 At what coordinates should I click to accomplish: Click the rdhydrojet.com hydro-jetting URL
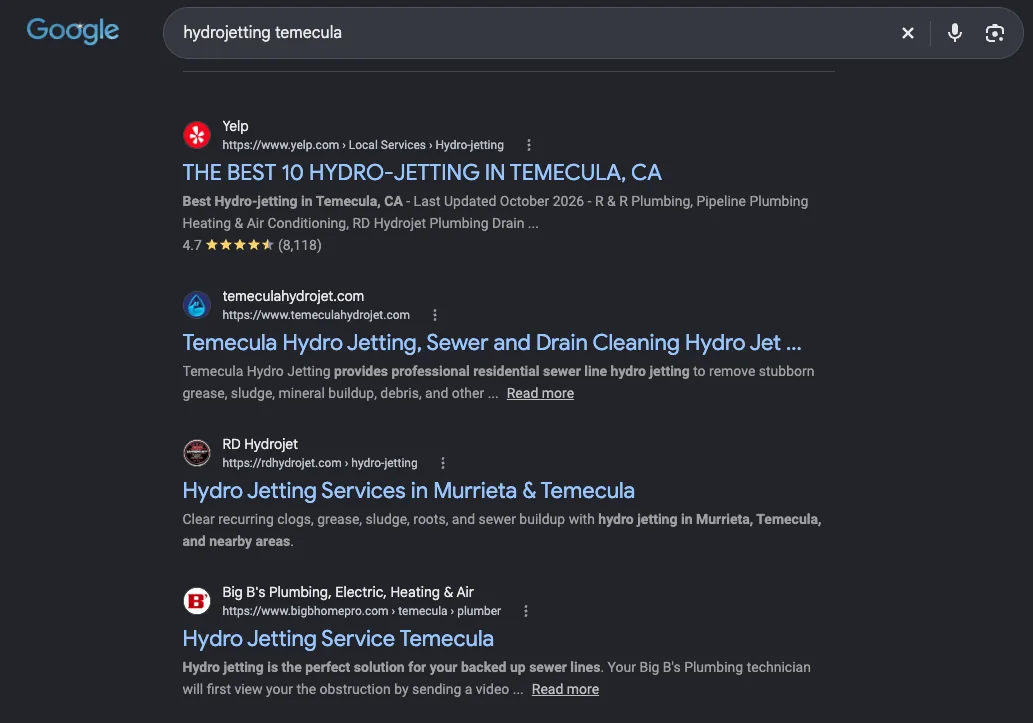[320, 463]
